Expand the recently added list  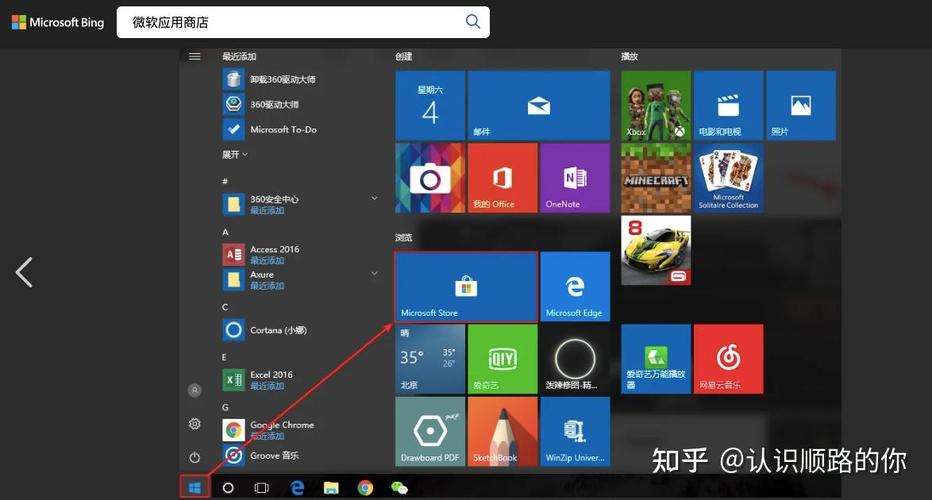tap(235, 155)
